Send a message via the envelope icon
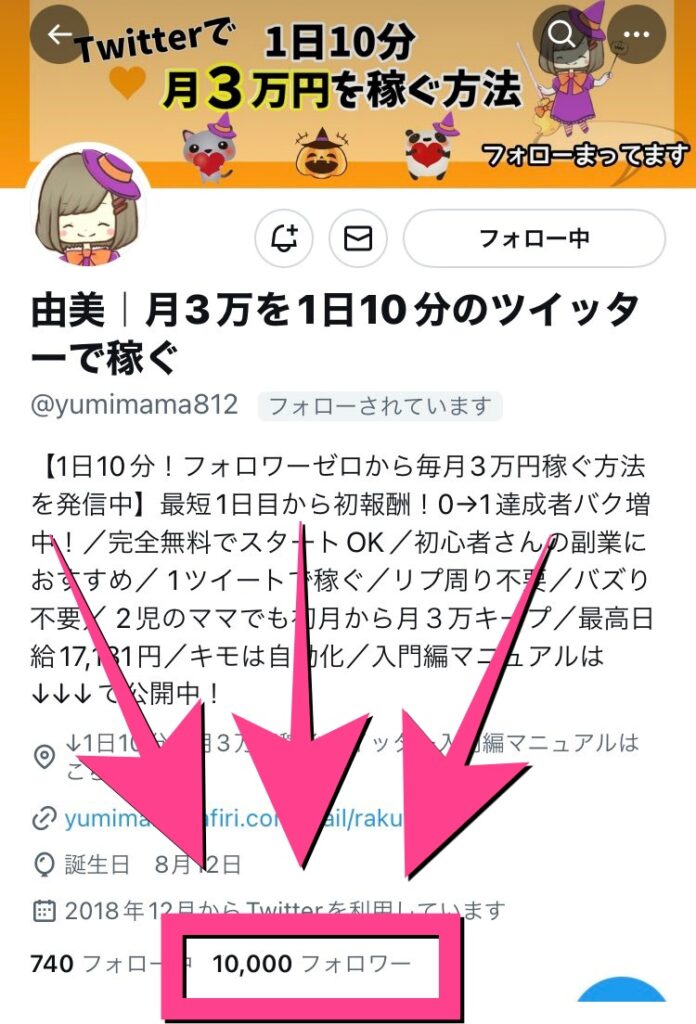Screen dimensions: 696x1024 [x=358, y=238]
